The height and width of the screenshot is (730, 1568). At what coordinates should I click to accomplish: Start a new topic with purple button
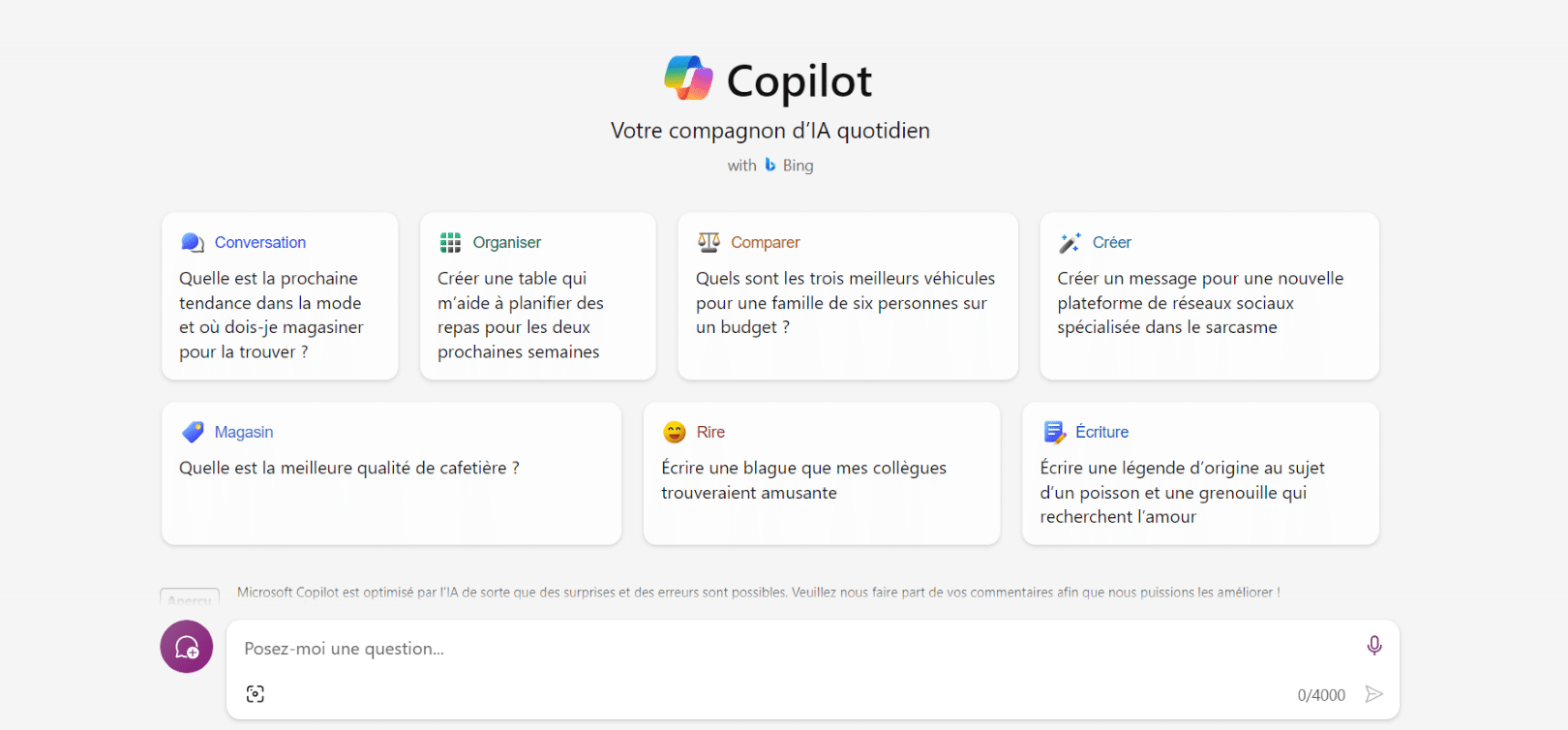[x=187, y=647]
